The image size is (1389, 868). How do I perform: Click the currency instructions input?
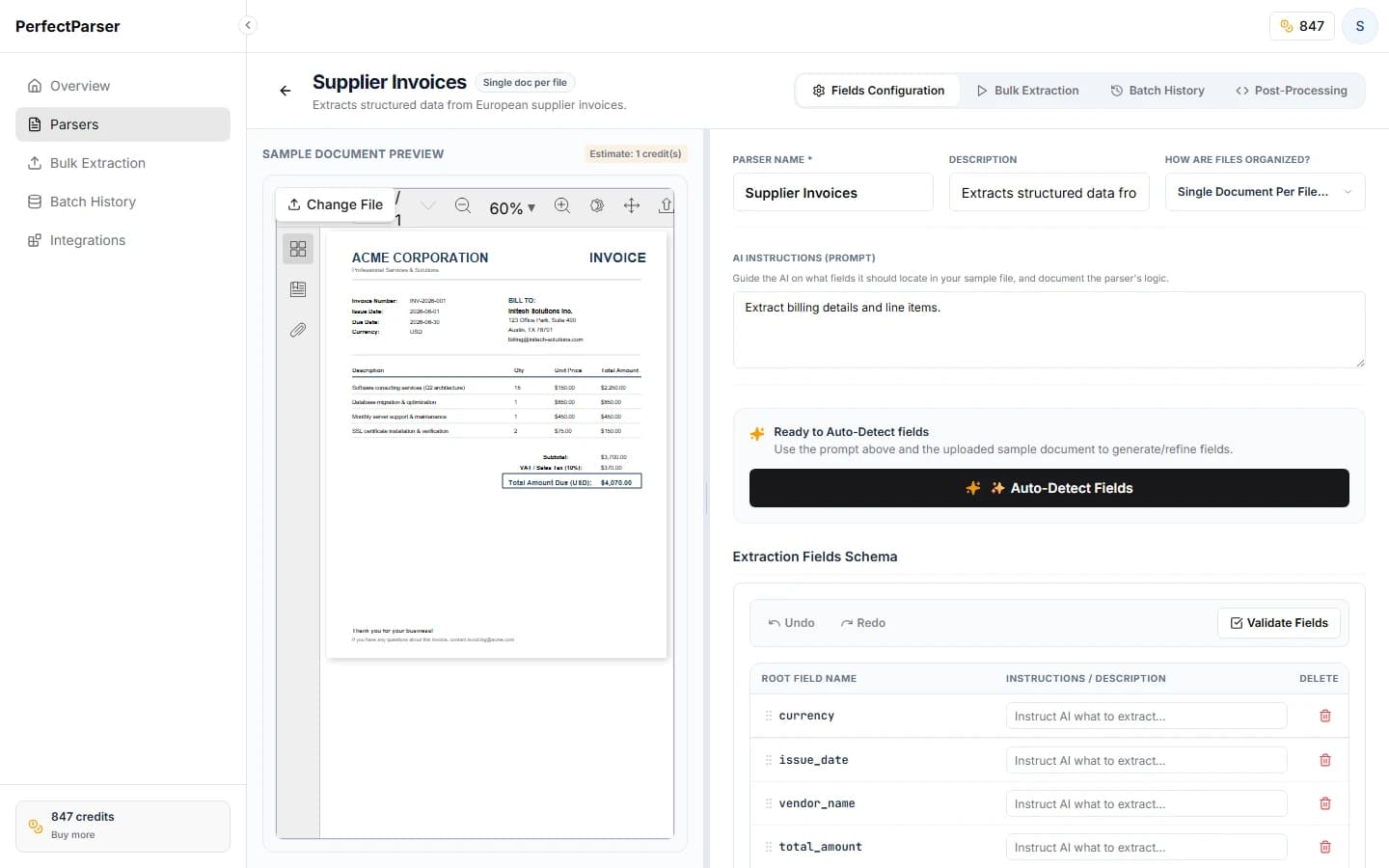click(1146, 716)
